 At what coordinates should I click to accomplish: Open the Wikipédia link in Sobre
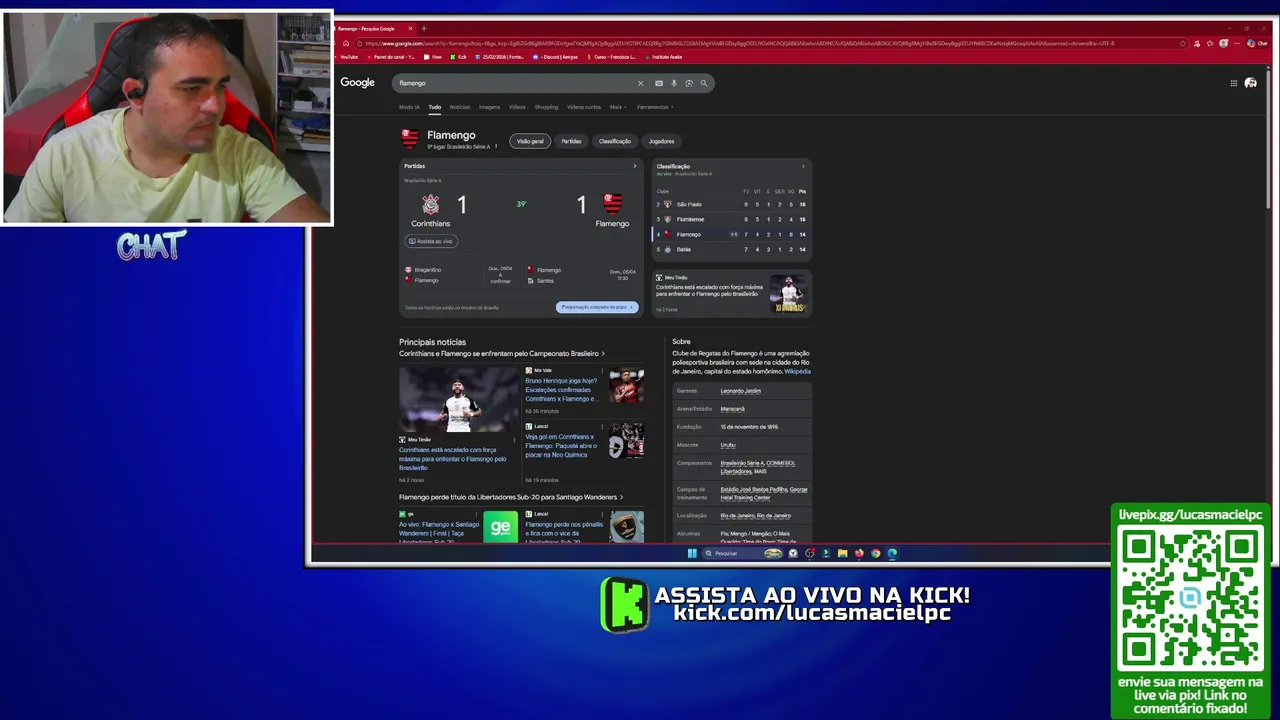[798, 371]
